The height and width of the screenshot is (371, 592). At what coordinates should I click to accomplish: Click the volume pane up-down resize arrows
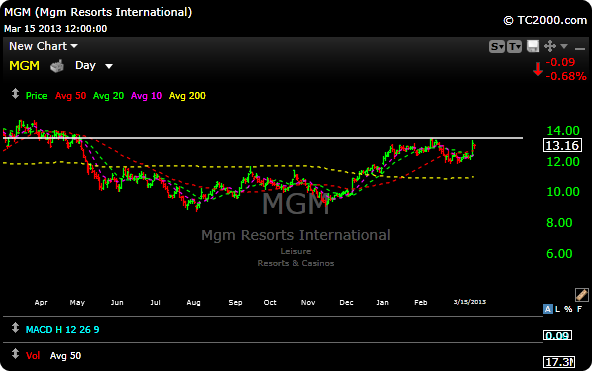point(15,354)
